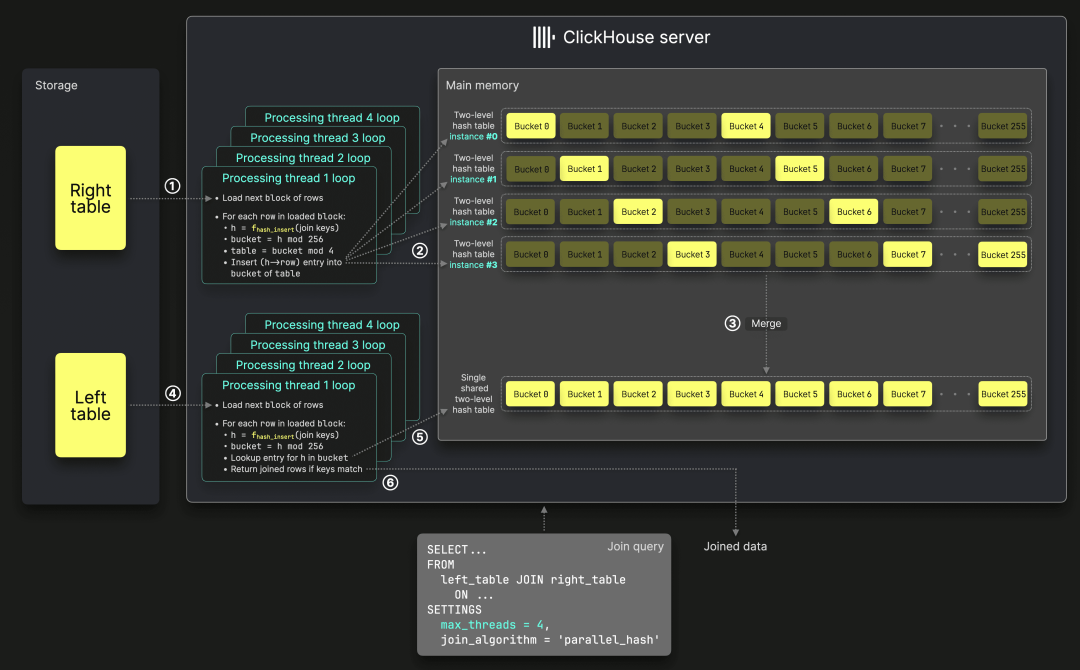The height and width of the screenshot is (670, 1080).
Task: Select the "Return joined rows if keys match" step
Action: coord(296,470)
